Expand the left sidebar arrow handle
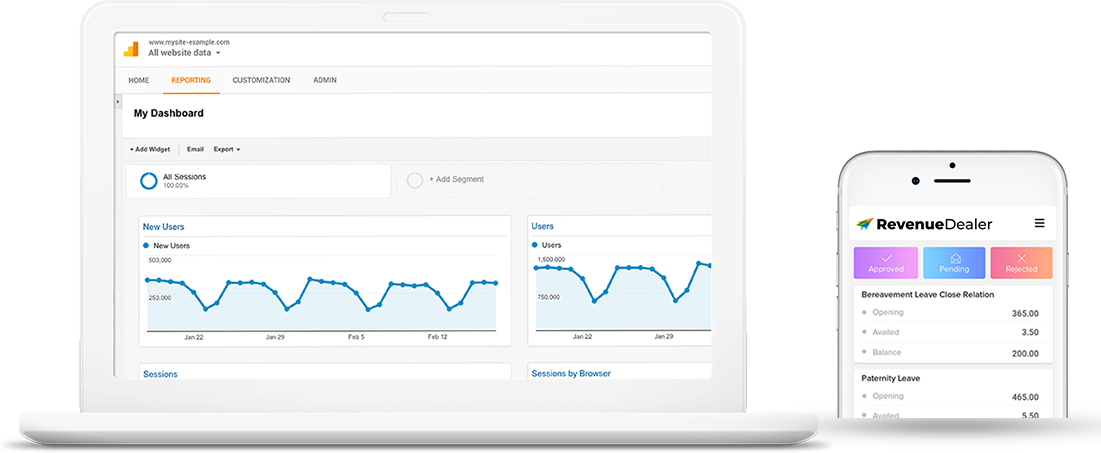 [x=118, y=102]
